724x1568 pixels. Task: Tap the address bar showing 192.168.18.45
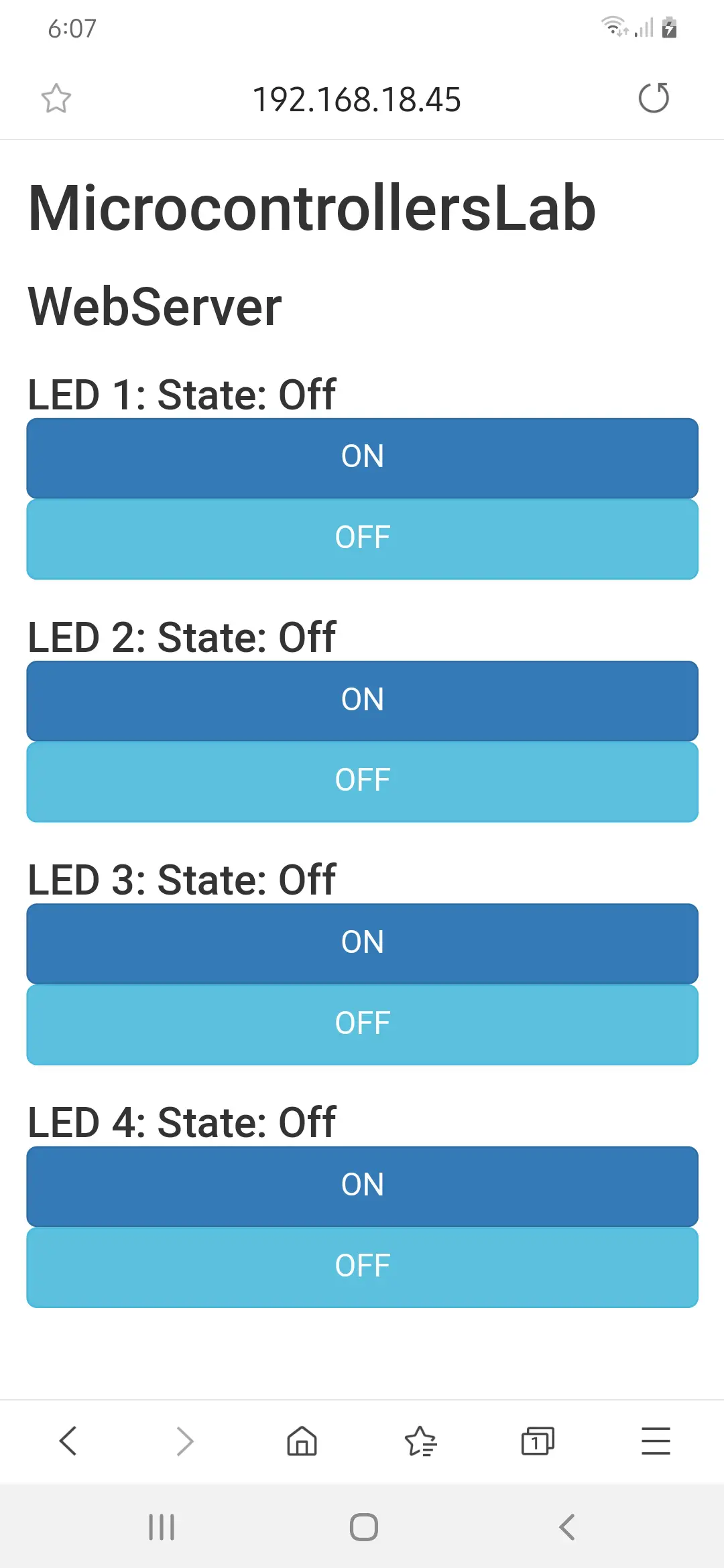tap(357, 100)
